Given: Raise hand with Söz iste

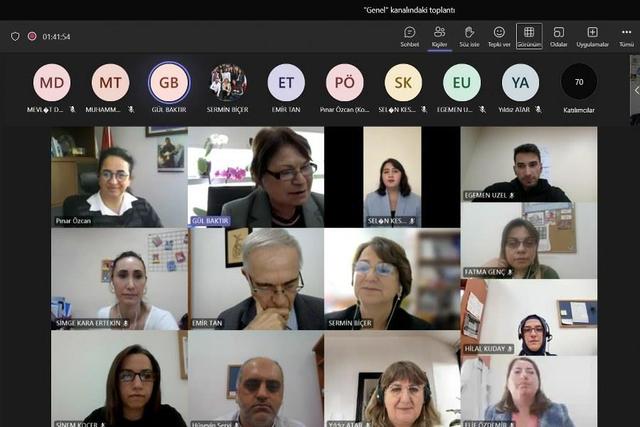Looking at the screenshot, I should coord(469,36).
